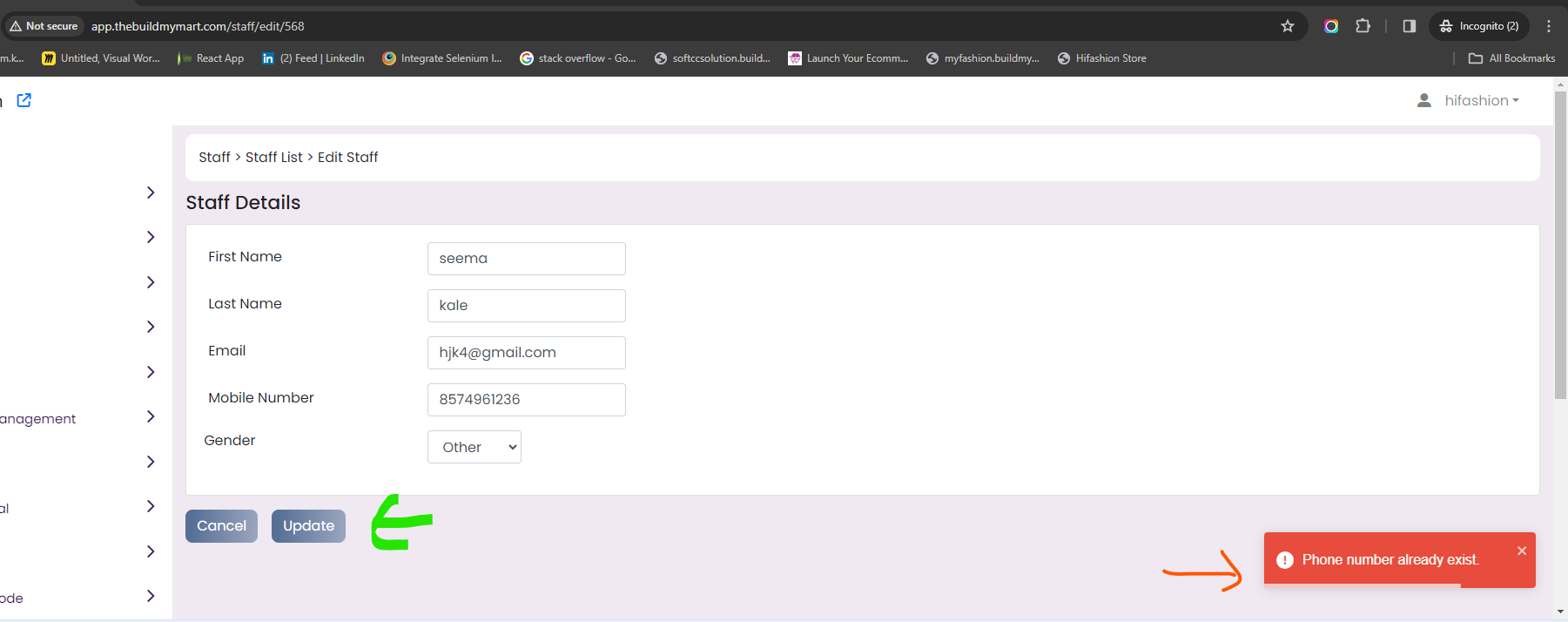The image size is (1568, 622).
Task: Go to the Staff breadcrumb
Action: tap(214, 157)
